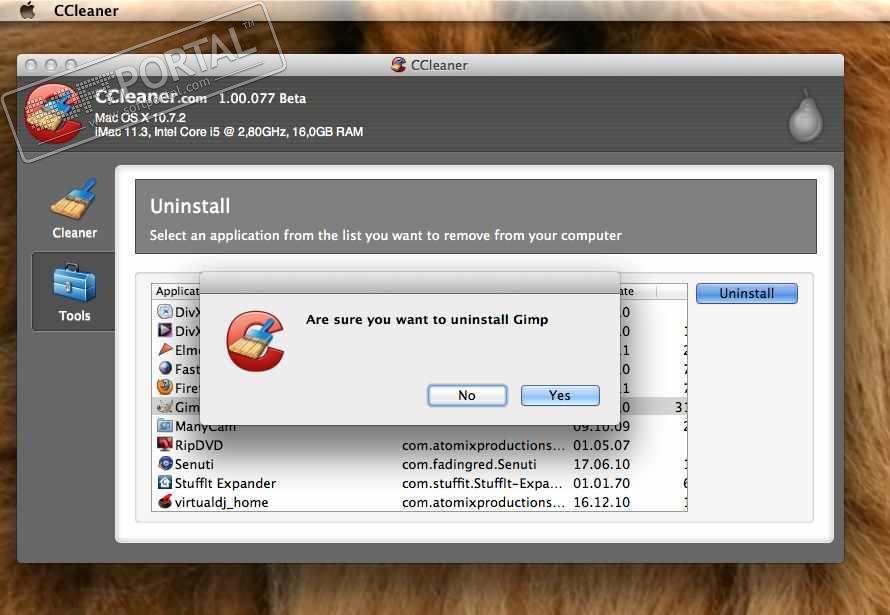
Task: Click the date 01.01.70
Action: point(602,483)
